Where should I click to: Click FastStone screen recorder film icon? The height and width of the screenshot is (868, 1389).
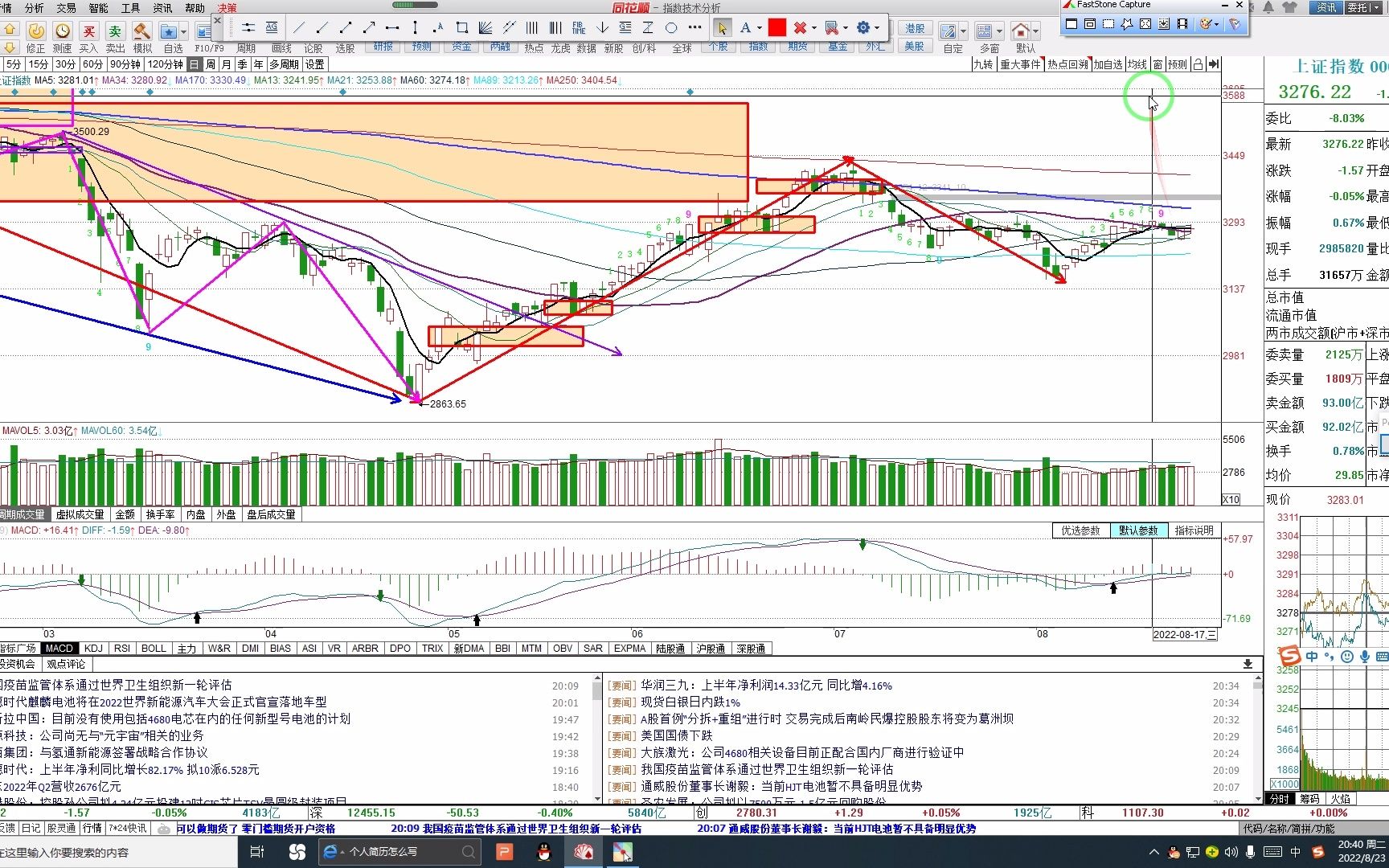tap(1182, 24)
